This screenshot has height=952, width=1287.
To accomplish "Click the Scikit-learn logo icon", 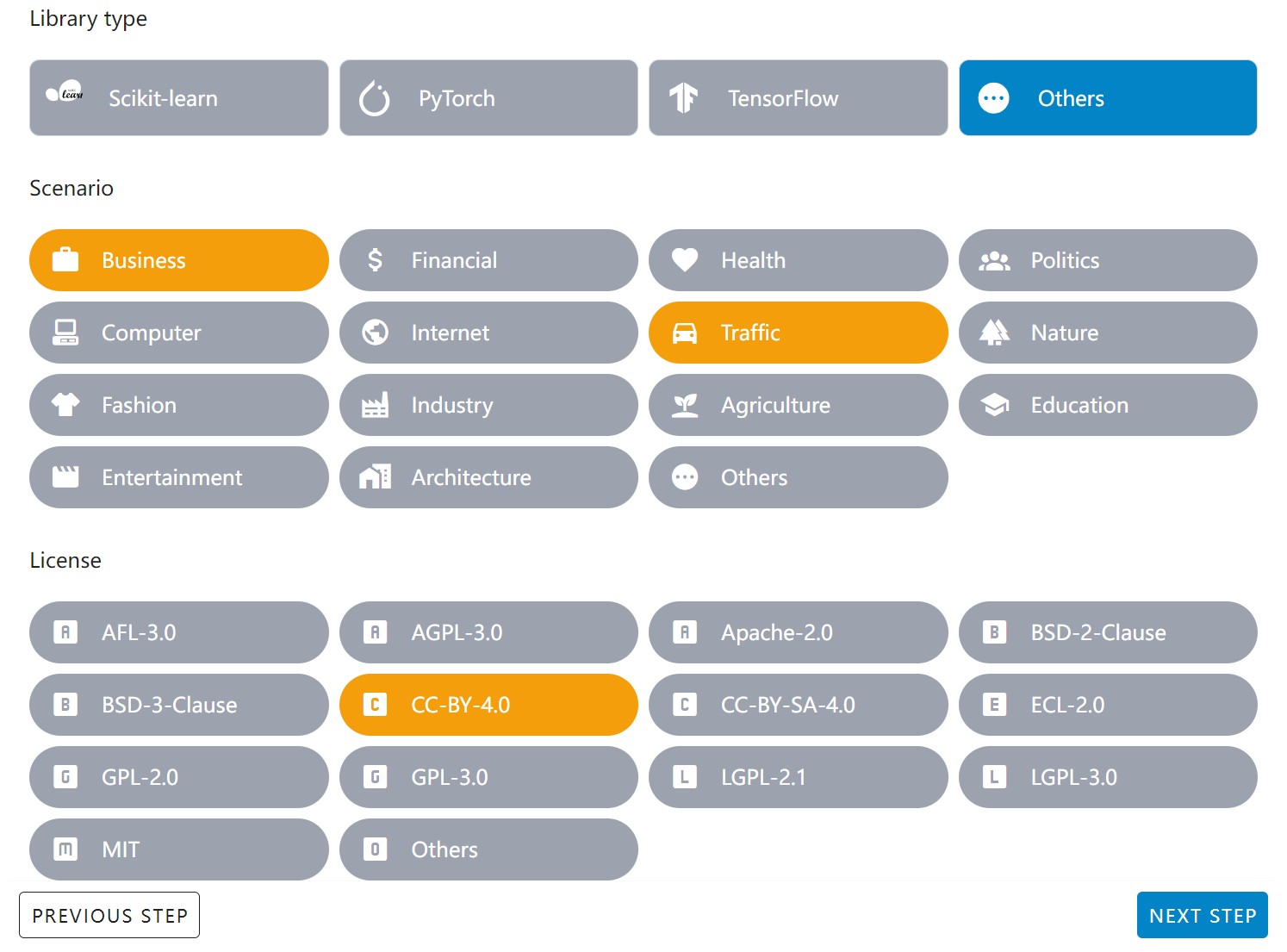I will pos(65,92).
